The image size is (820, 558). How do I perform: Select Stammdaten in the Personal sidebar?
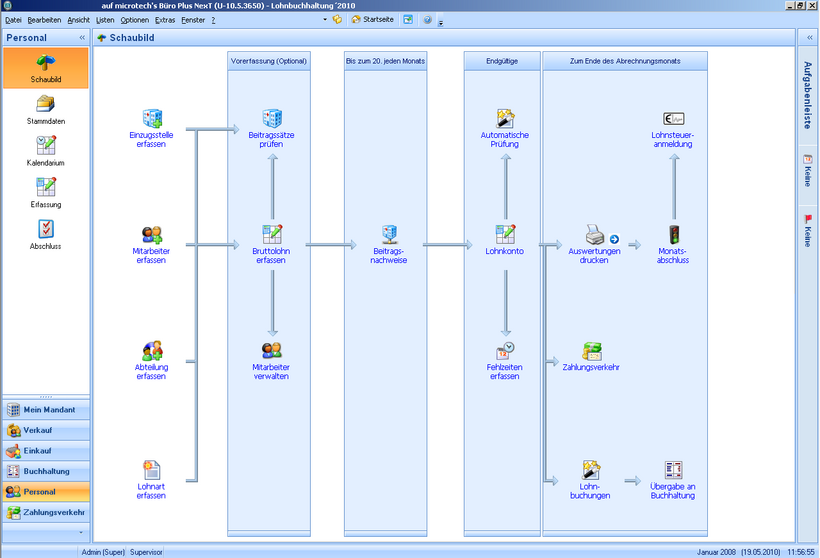pos(45,107)
